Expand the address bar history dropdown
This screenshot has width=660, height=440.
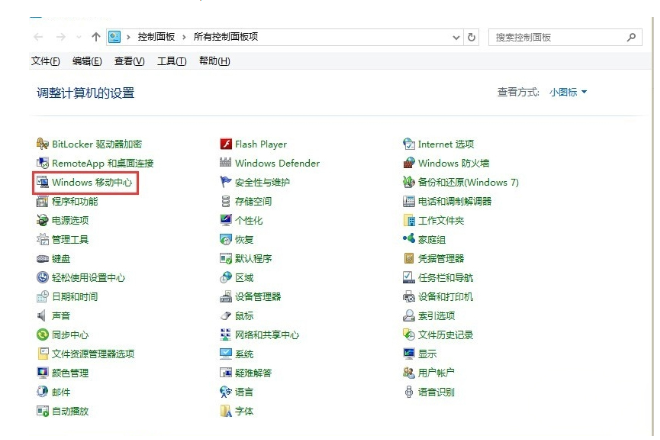tap(456, 37)
